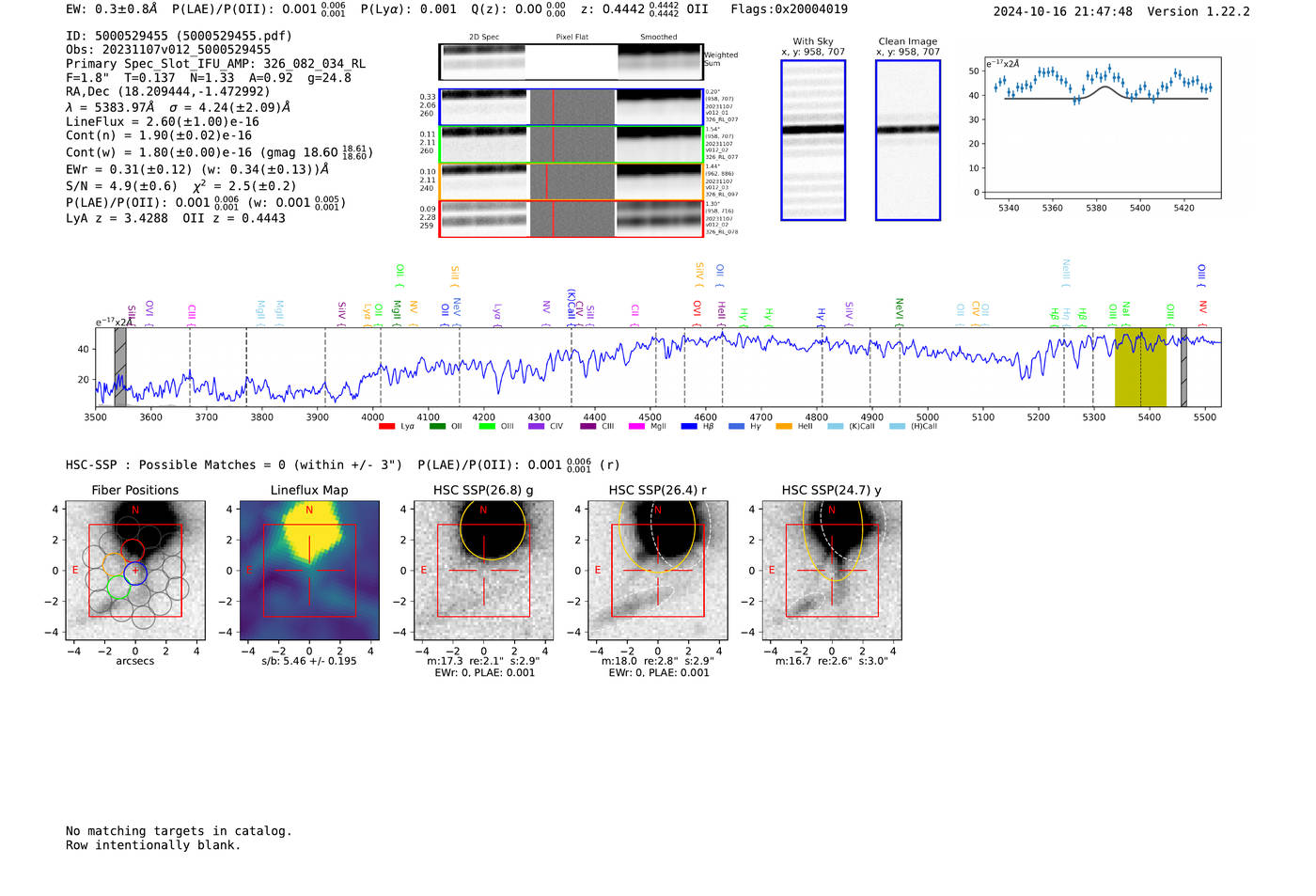
Task: Click the red Lyα legend swatch
Action: pyautogui.click(x=386, y=427)
